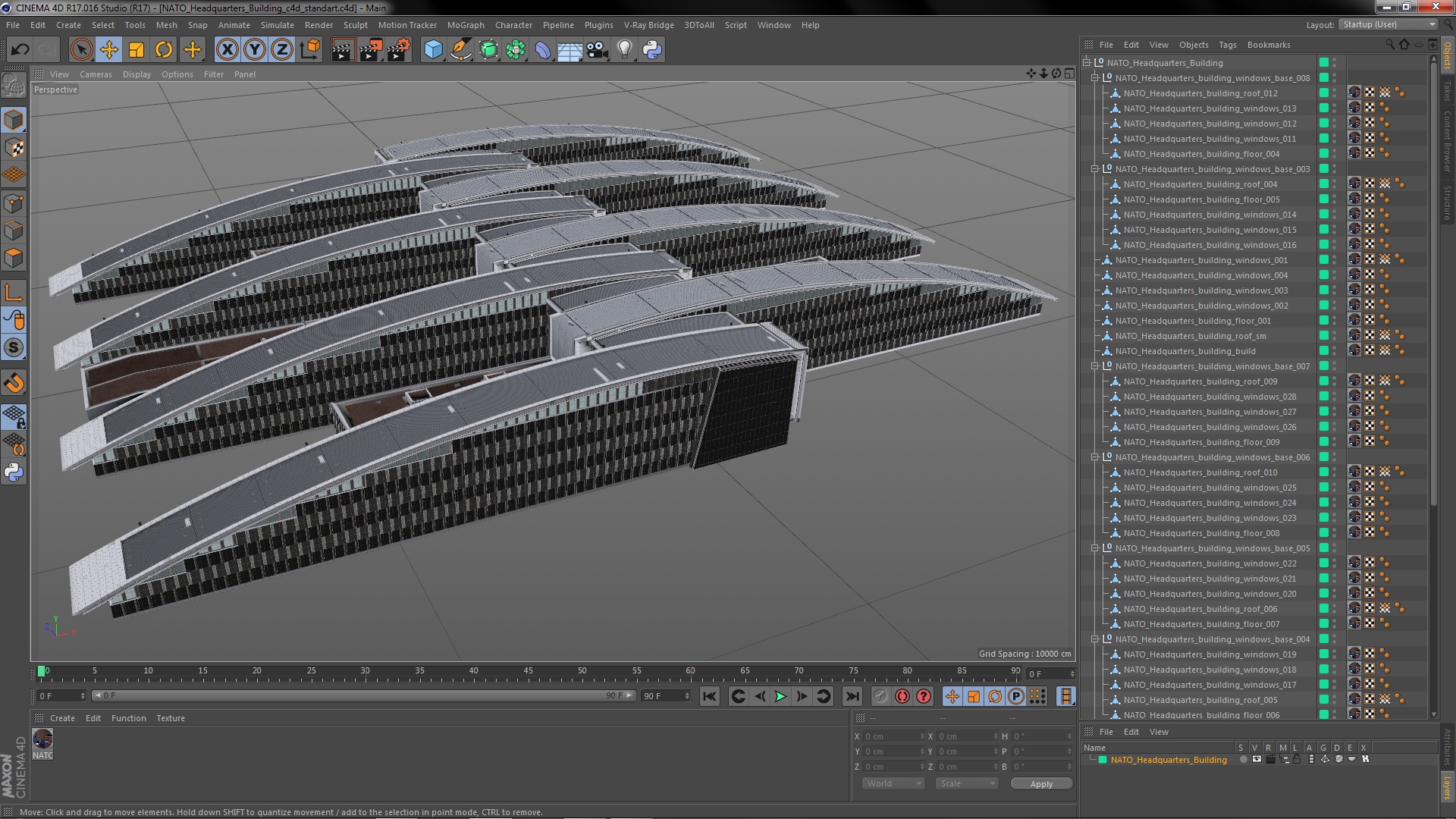Open the viewport Cameras menu
This screenshot has height=819, width=1456.
[96, 74]
